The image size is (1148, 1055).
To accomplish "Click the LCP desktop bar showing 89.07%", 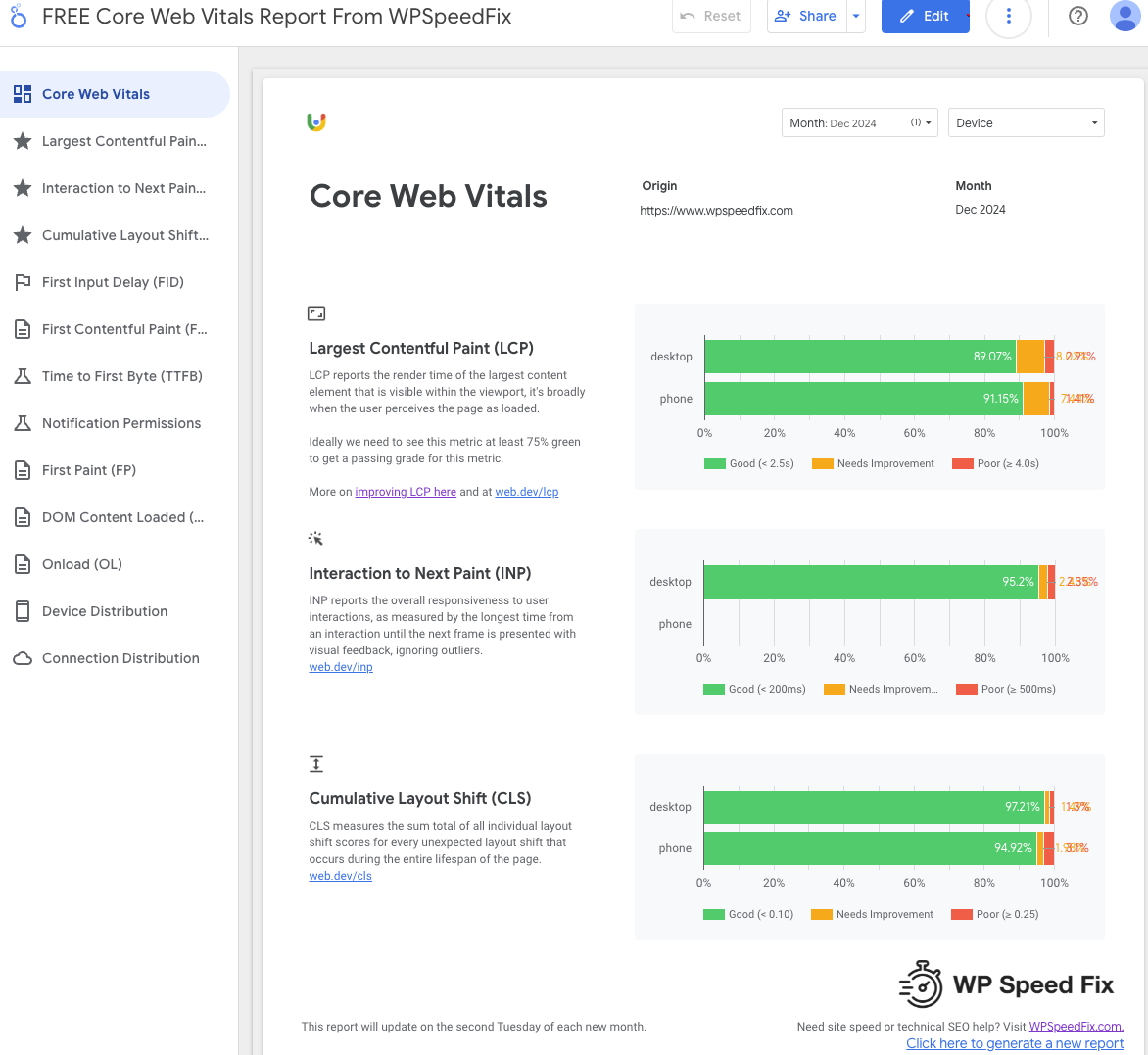I will tap(860, 357).
